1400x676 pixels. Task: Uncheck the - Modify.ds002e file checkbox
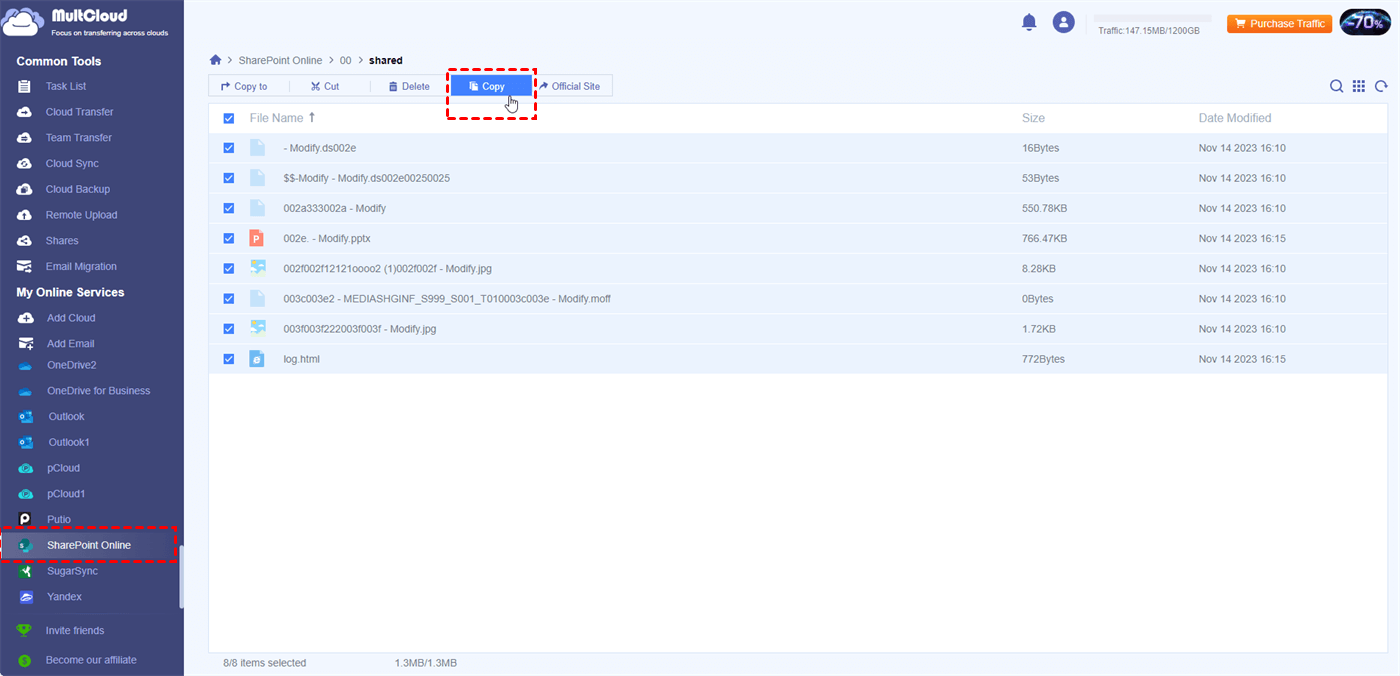(x=229, y=148)
